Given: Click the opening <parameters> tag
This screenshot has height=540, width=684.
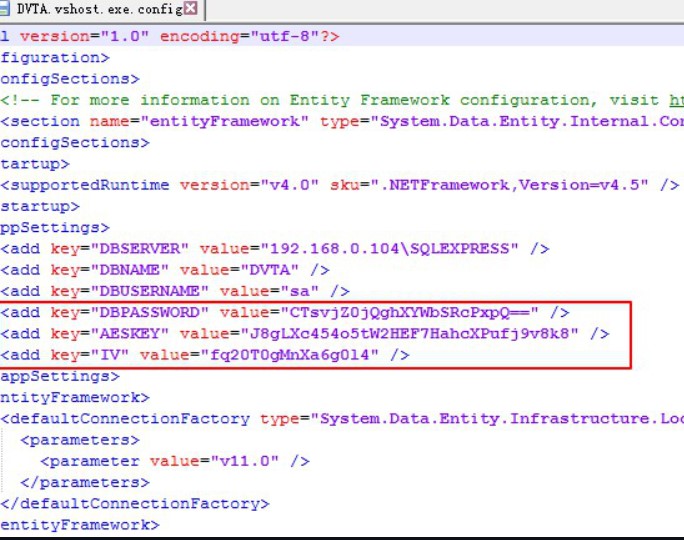Looking at the screenshot, I should pos(80,440).
